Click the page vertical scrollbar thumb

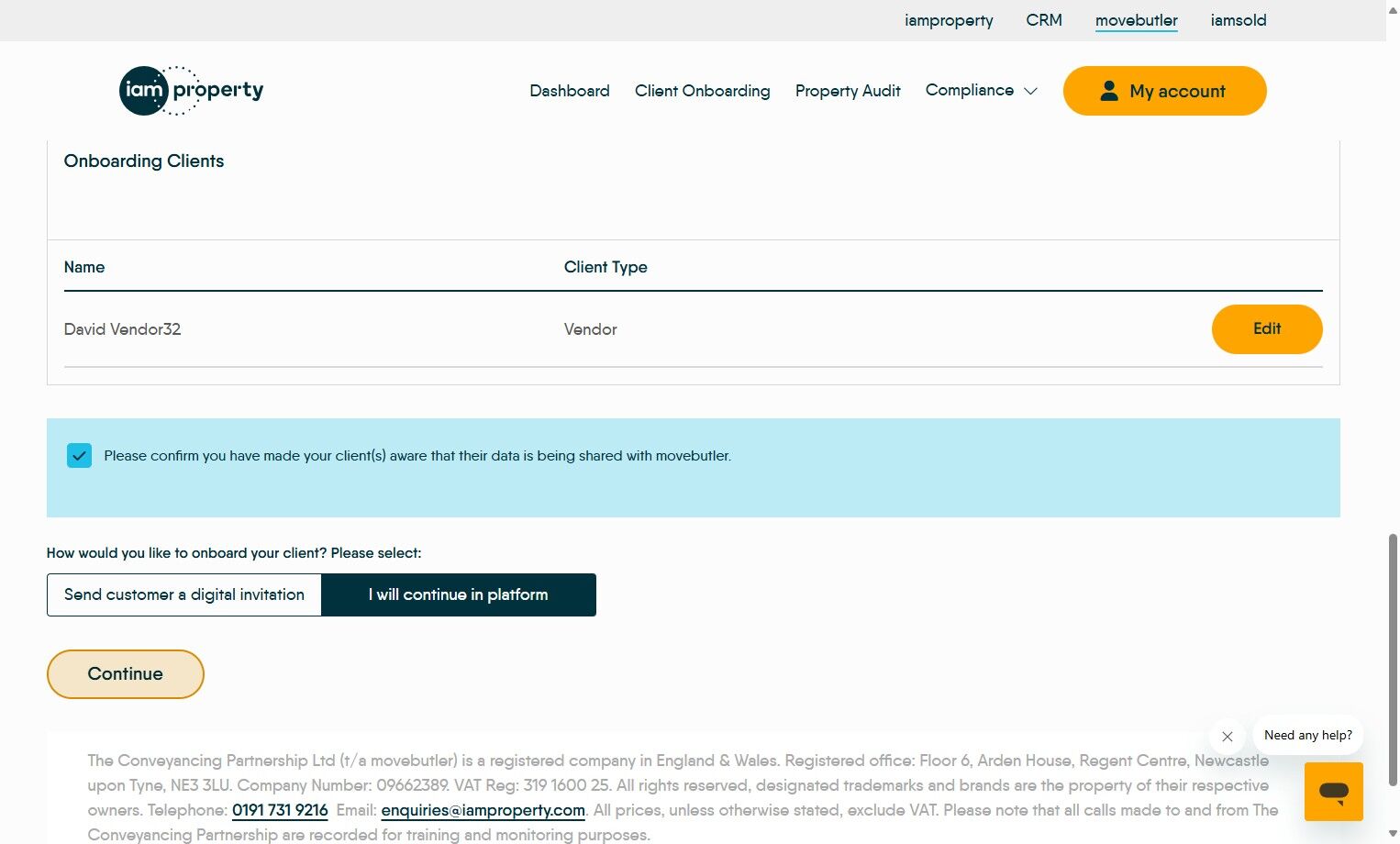pos(1393,659)
